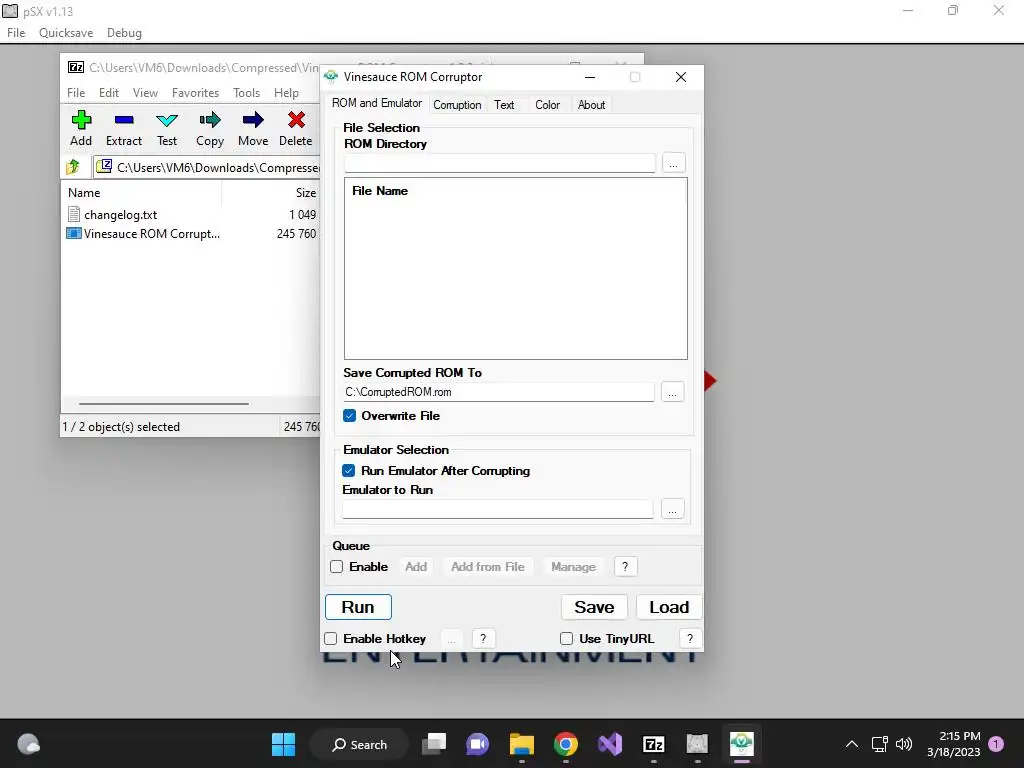Click the 7-Zip address path field
Viewport: 1024px width, 768px height.
pyautogui.click(x=208, y=168)
